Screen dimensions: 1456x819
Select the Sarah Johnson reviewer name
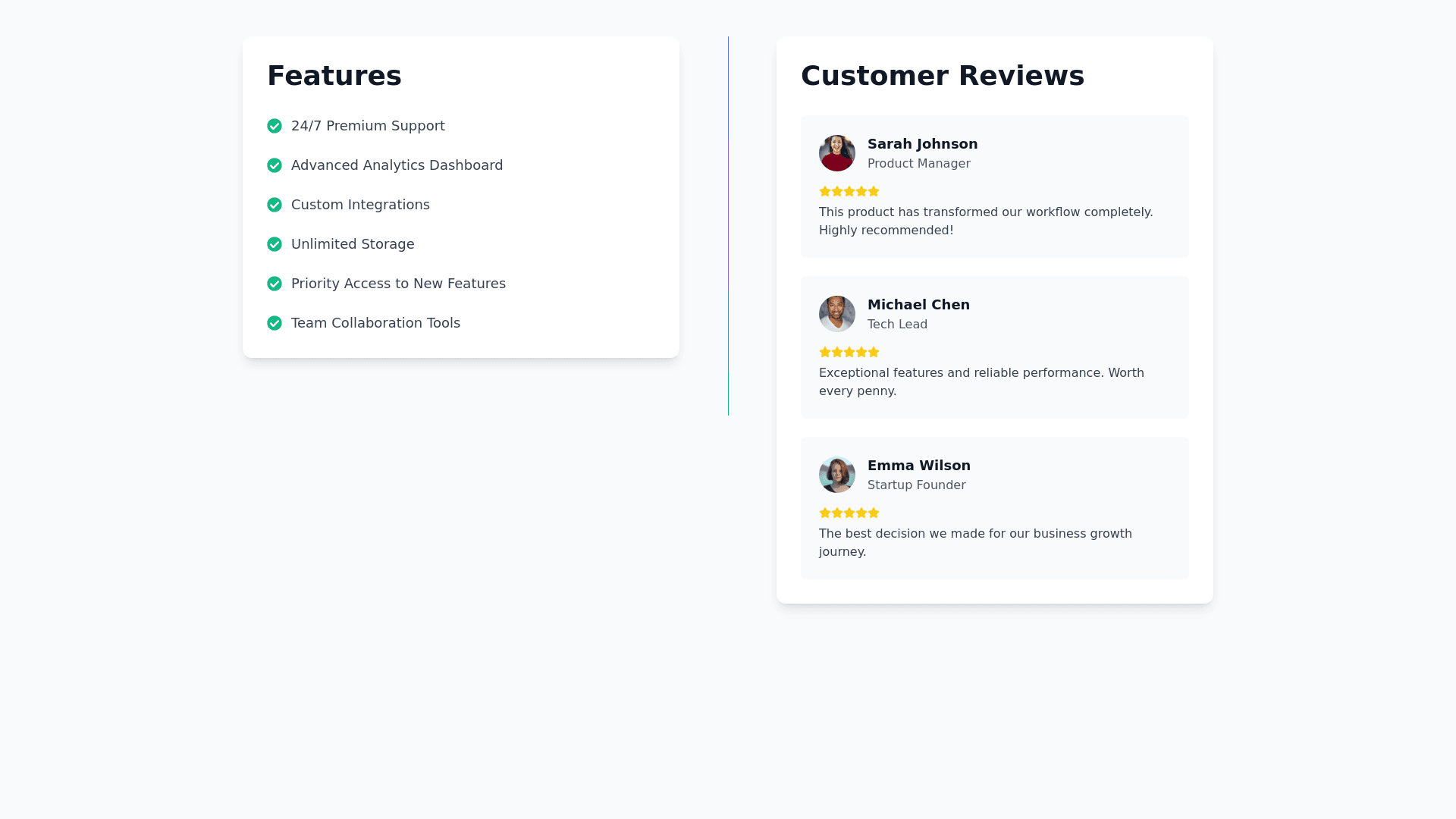point(922,144)
